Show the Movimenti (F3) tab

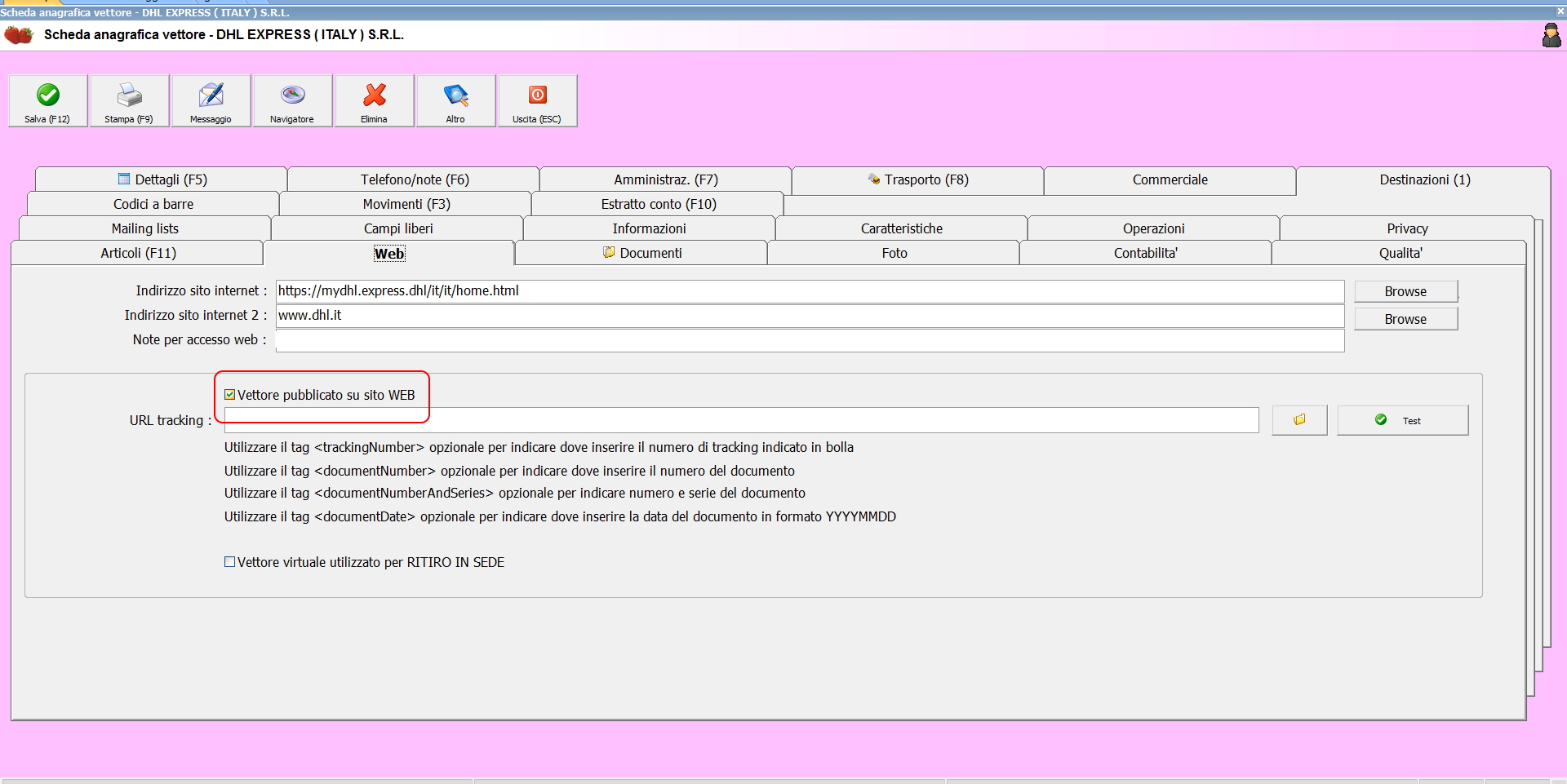tap(406, 204)
